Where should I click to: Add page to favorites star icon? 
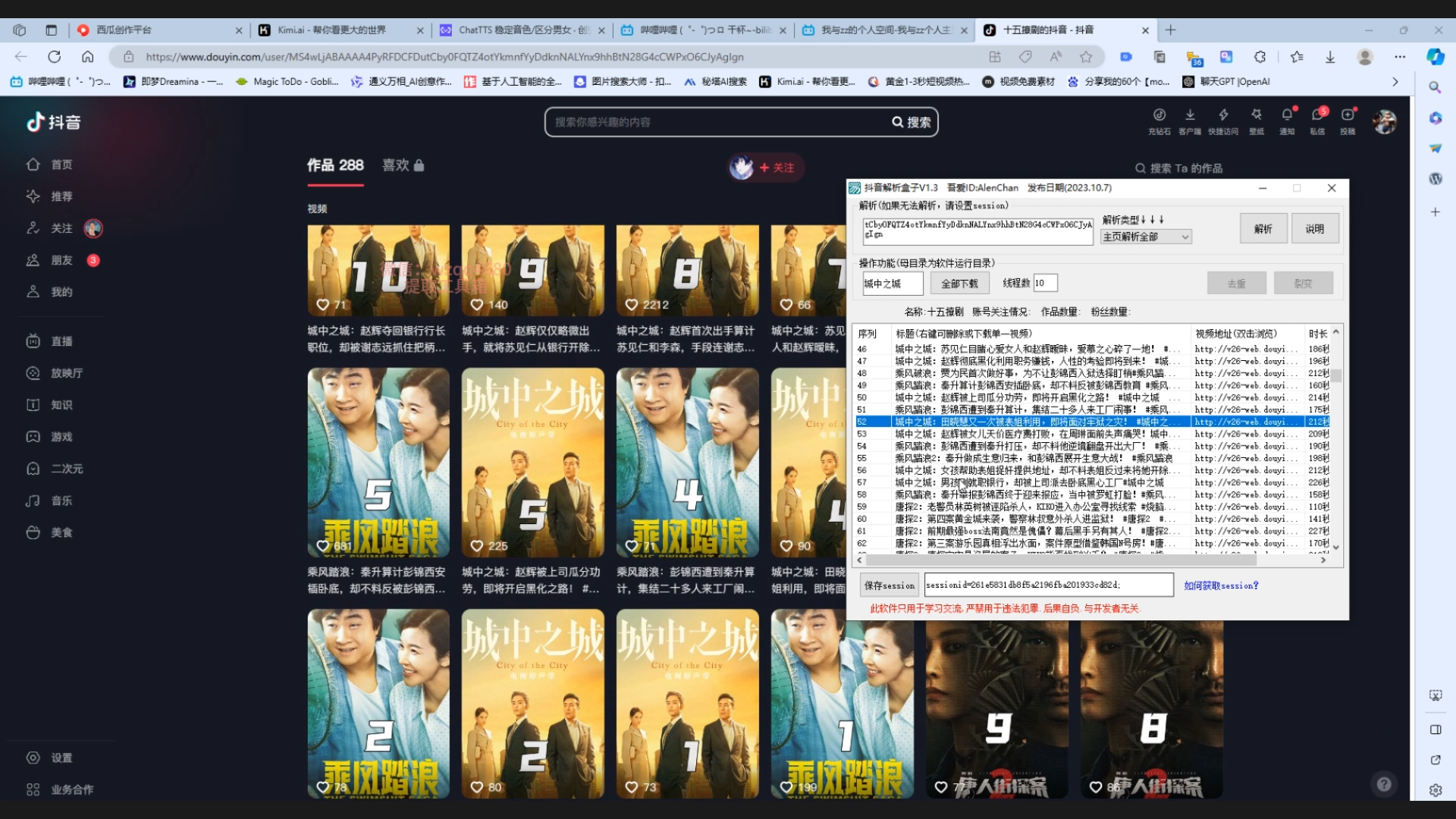1086,57
